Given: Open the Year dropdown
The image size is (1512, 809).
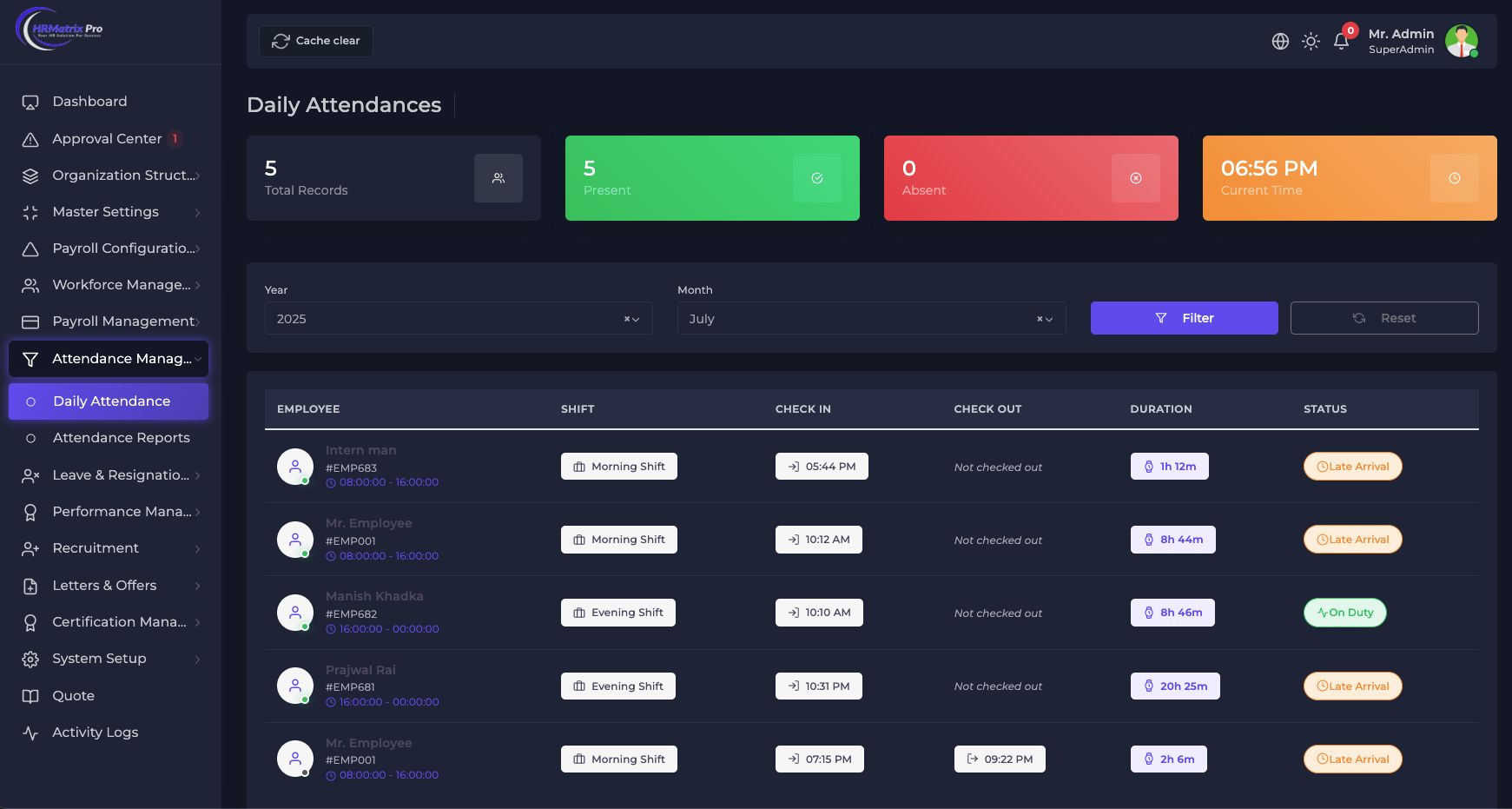Looking at the screenshot, I should point(459,319).
